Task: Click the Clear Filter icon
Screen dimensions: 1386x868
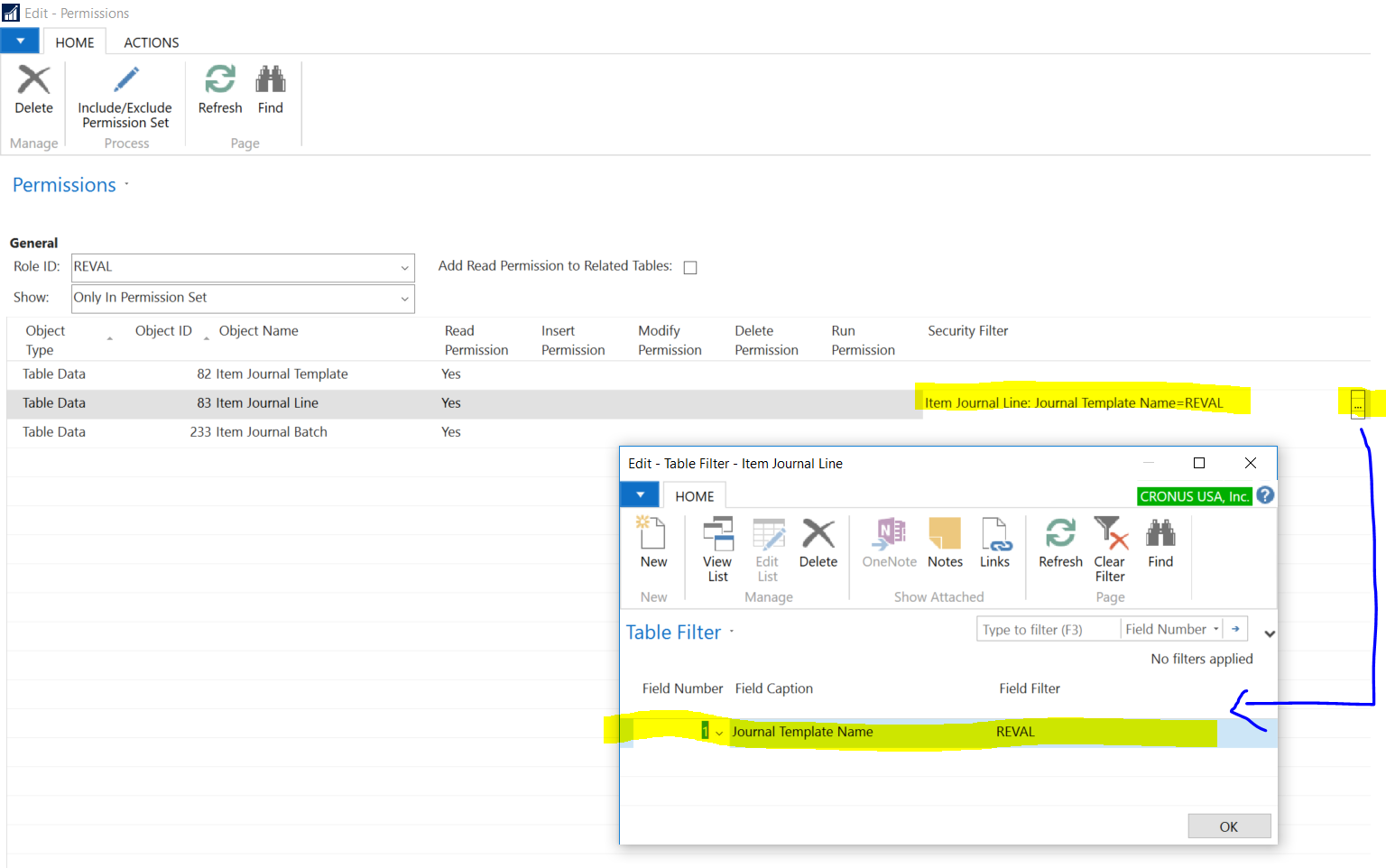Action: (x=1110, y=534)
